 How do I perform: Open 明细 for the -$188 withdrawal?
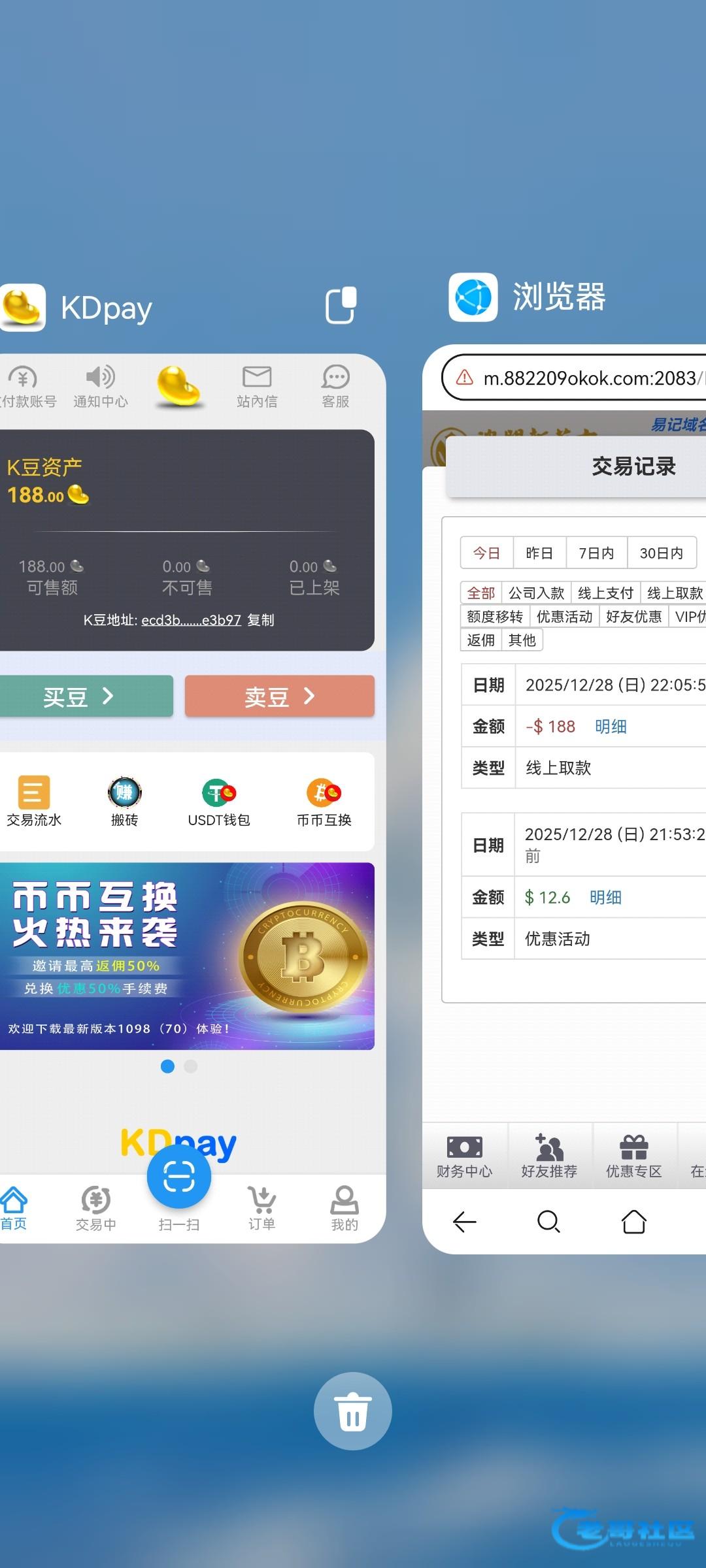tap(611, 727)
